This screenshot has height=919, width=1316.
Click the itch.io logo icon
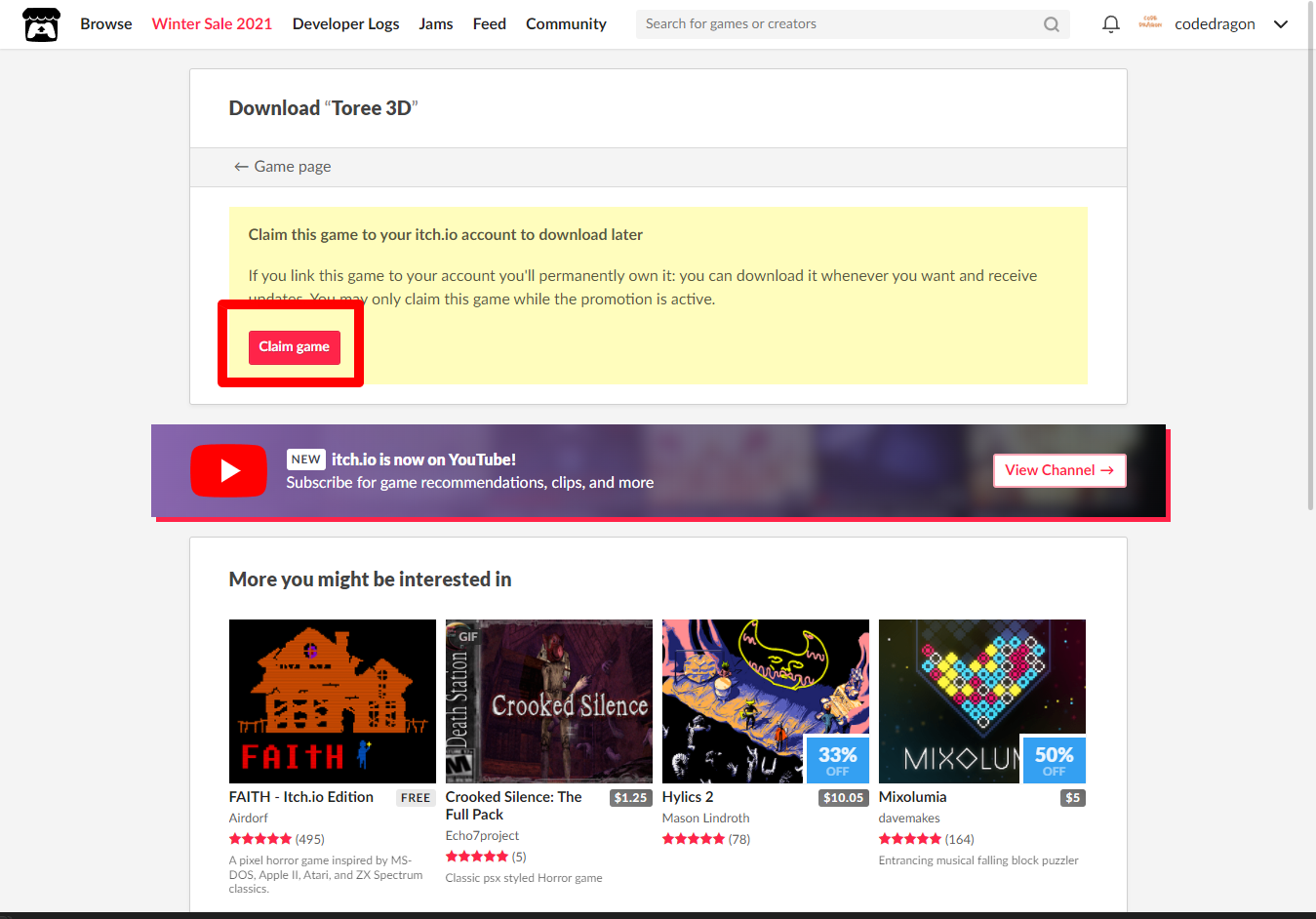pyautogui.click(x=41, y=24)
